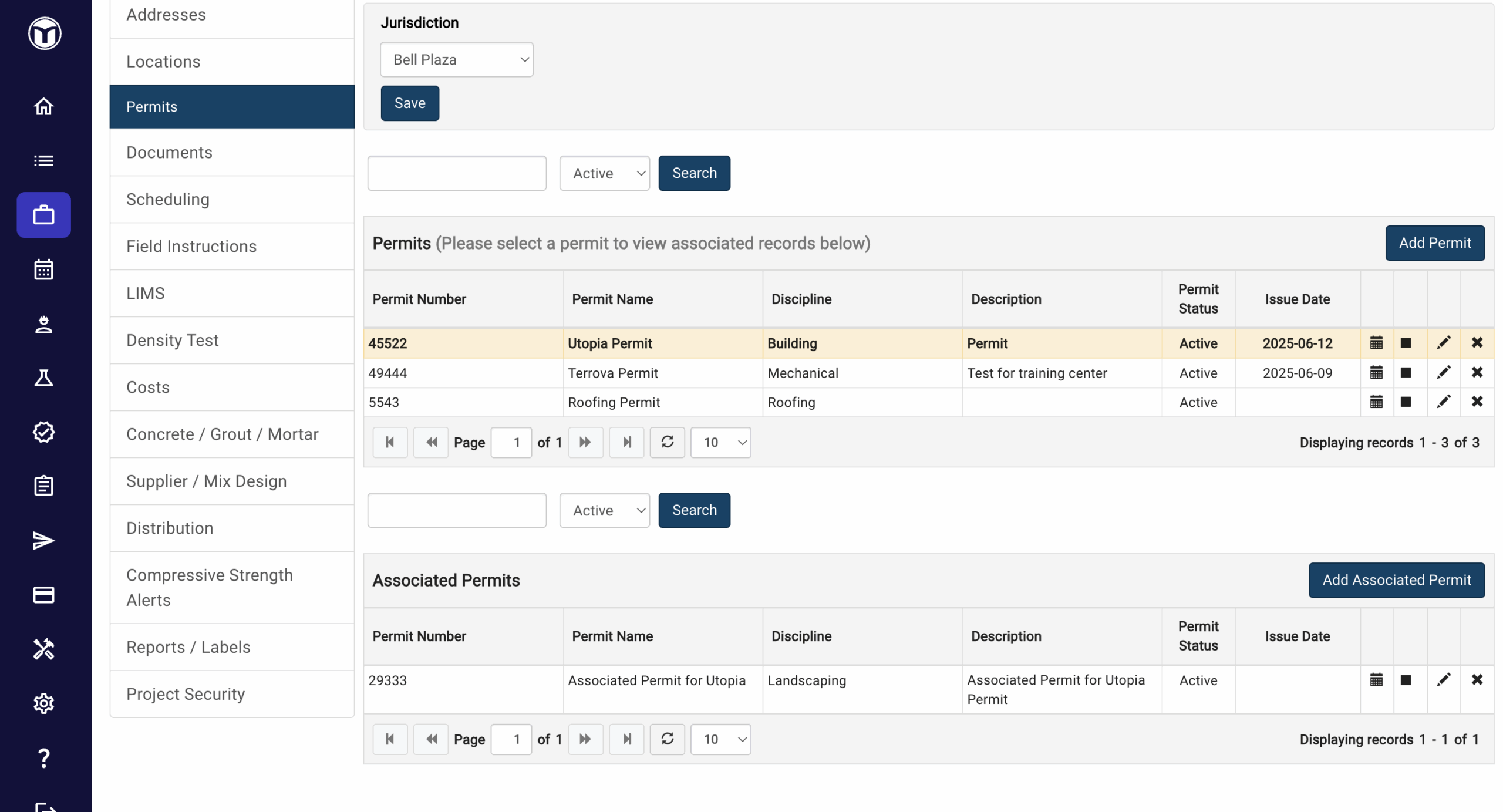Go to the next page in Associated Permits

(585, 739)
